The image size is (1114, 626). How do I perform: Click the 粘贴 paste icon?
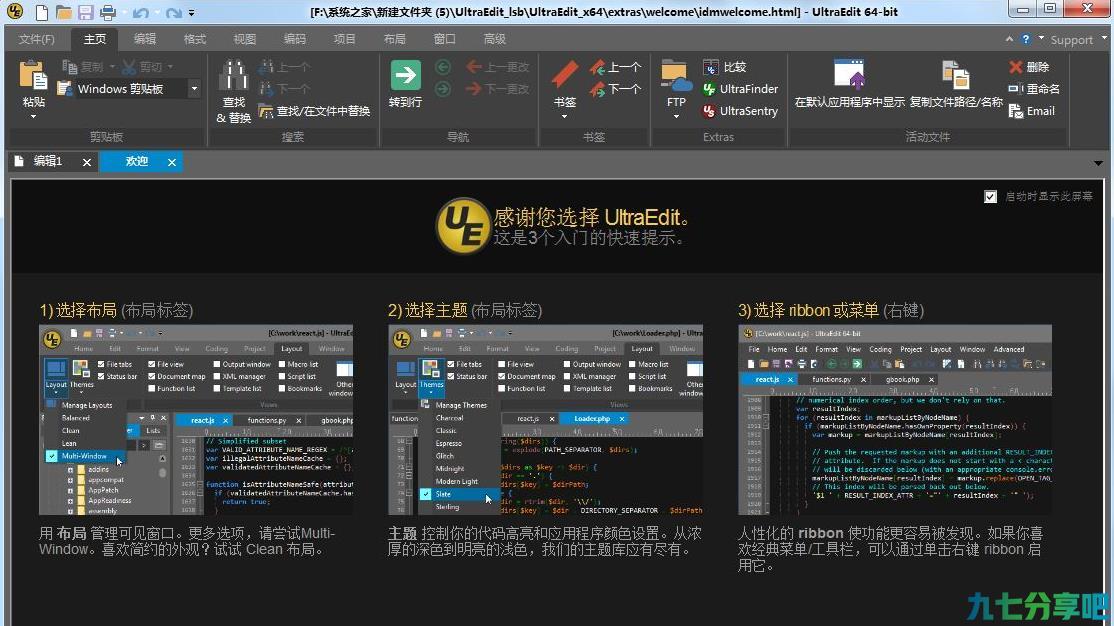pyautogui.click(x=33, y=75)
